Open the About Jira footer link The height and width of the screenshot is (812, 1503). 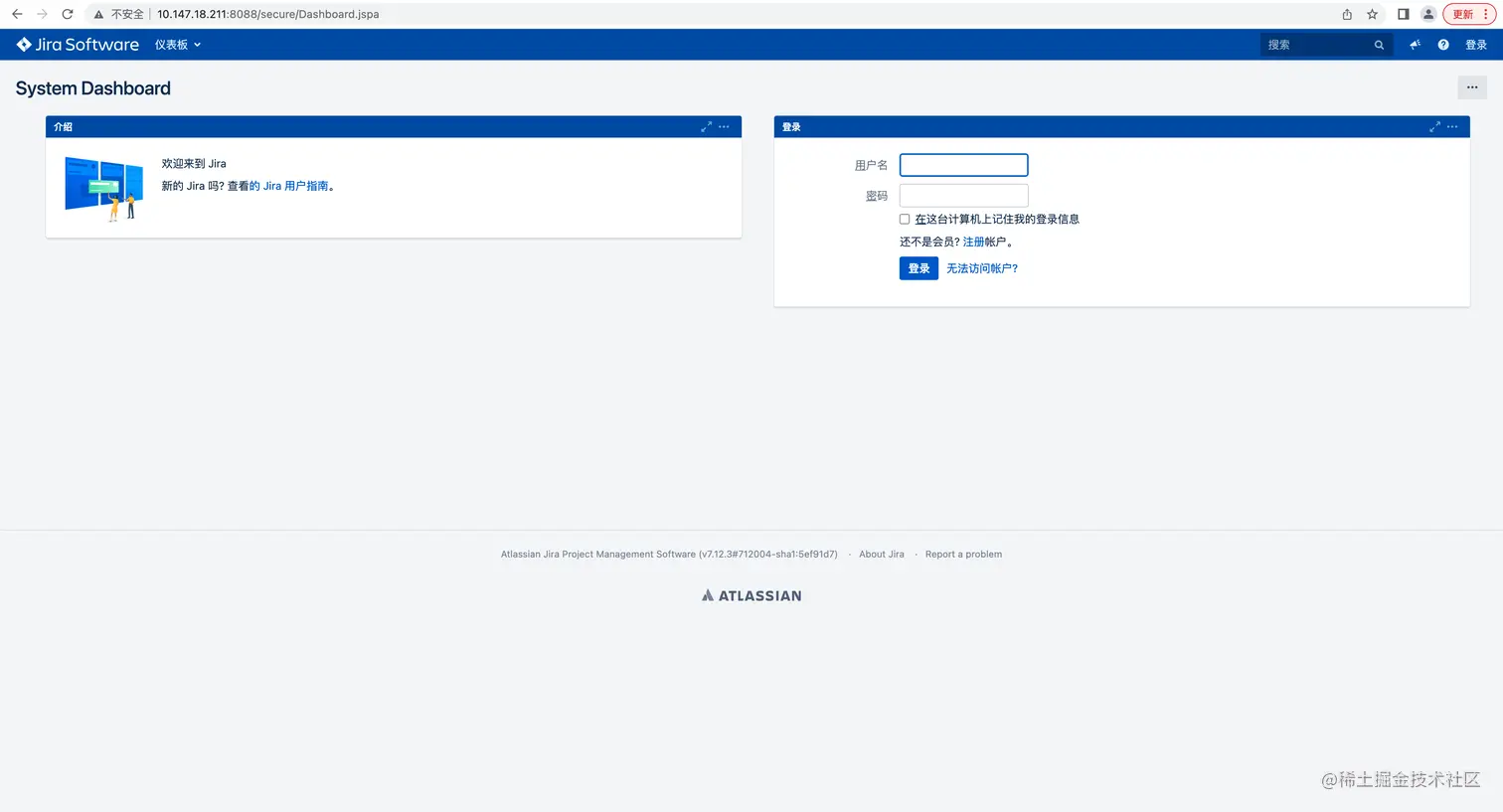point(882,555)
